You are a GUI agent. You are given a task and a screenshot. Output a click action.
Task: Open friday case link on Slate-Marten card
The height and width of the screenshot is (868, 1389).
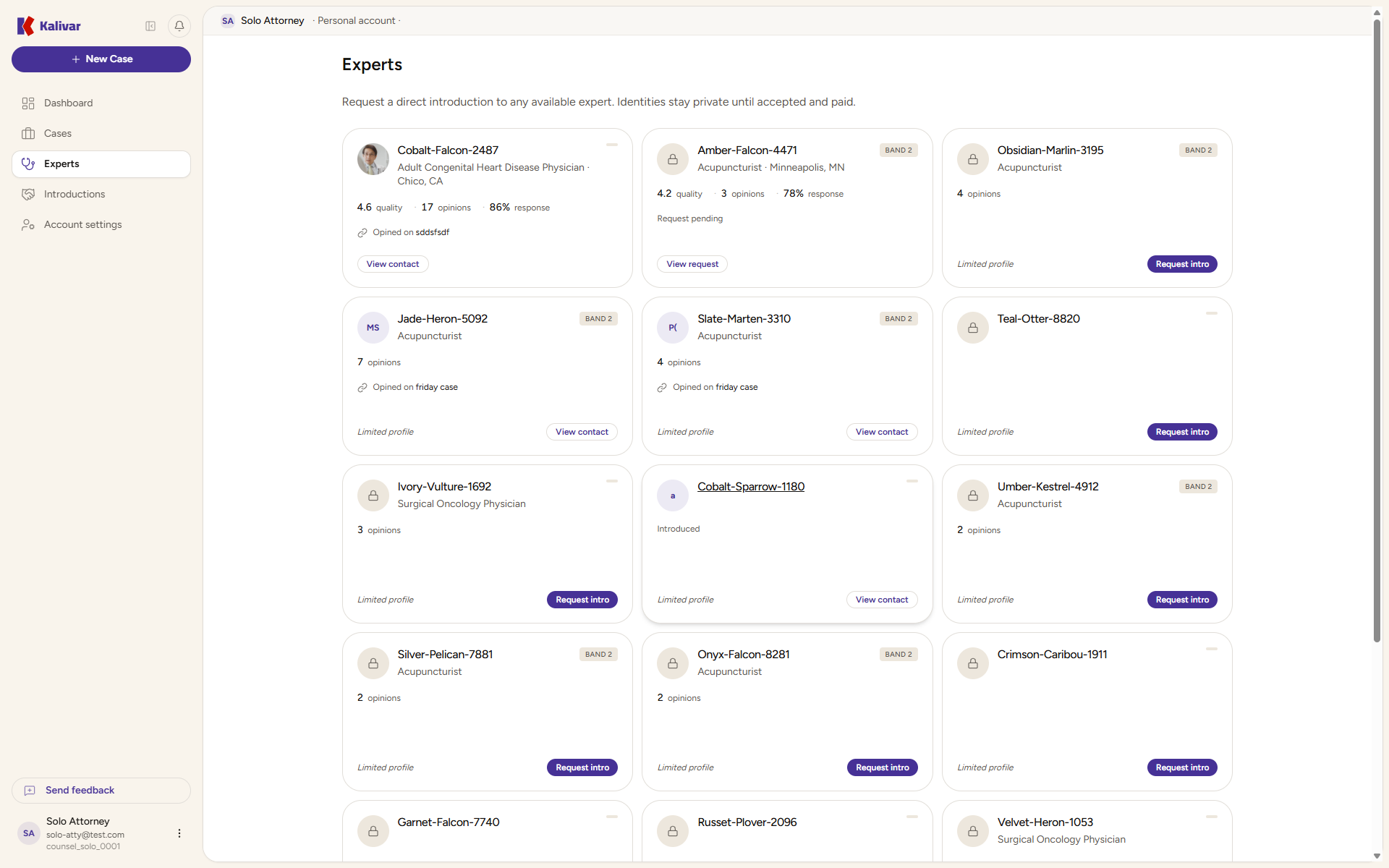point(737,388)
